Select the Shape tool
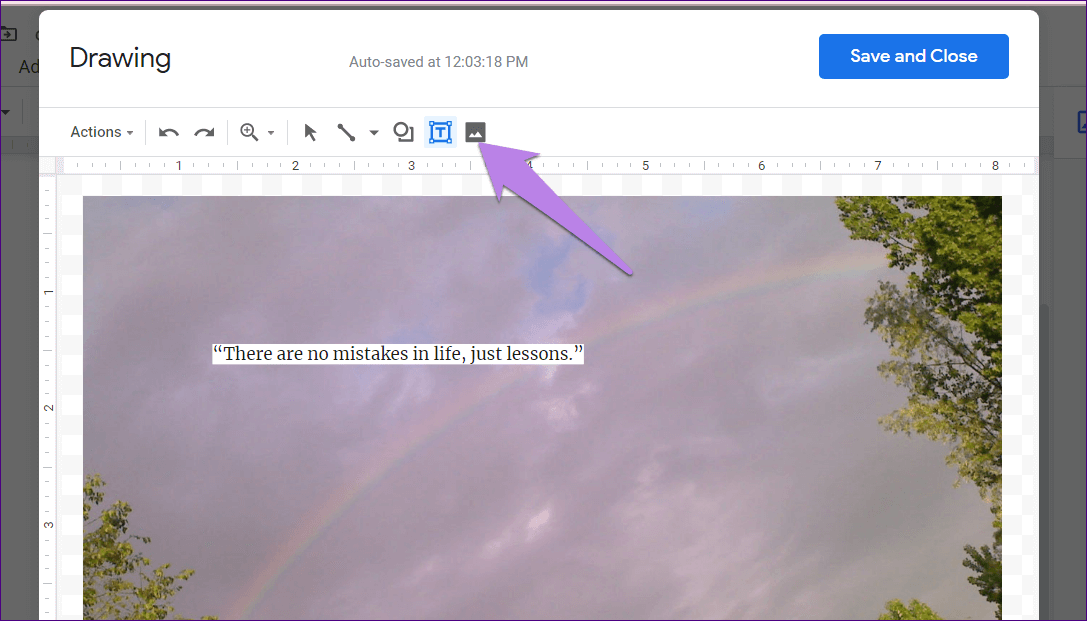This screenshot has width=1087, height=621. (x=403, y=132)
